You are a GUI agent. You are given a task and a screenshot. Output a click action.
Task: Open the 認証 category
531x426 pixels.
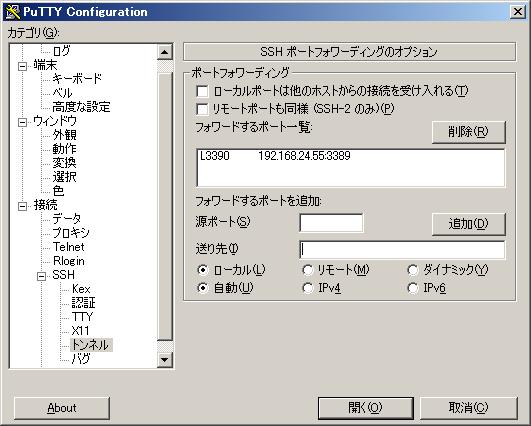tap(83, 303)
